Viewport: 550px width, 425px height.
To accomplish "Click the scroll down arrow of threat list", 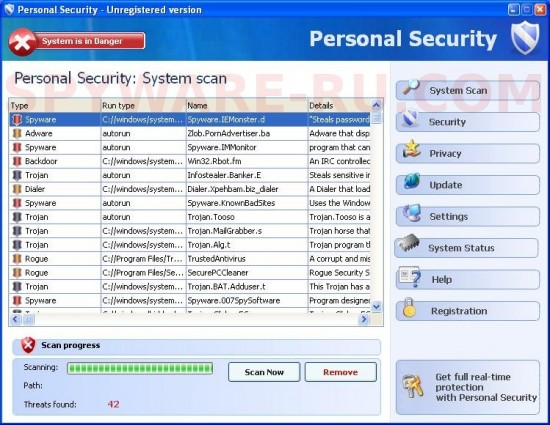I will point(376,307).
